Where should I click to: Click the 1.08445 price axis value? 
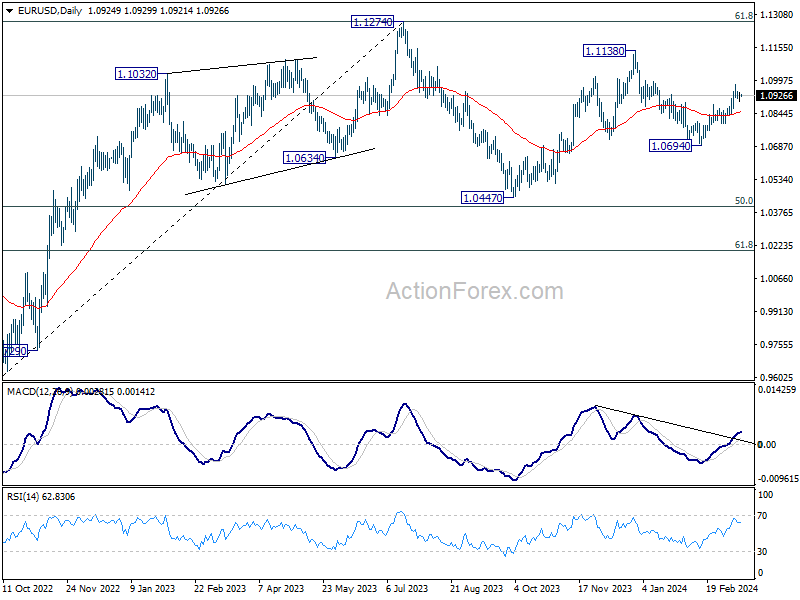click(x=777, y=114)
